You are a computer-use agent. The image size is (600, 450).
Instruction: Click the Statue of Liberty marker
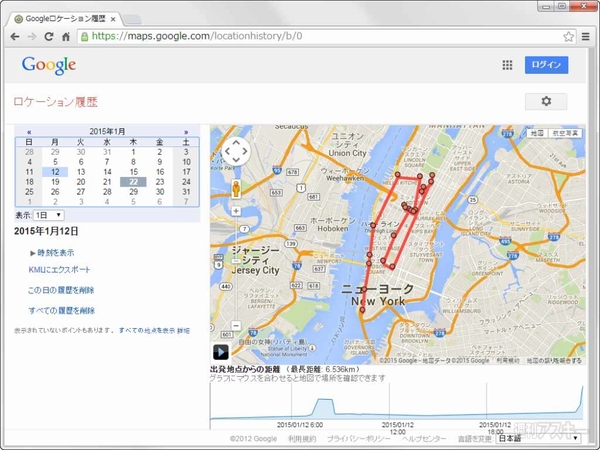312,348
